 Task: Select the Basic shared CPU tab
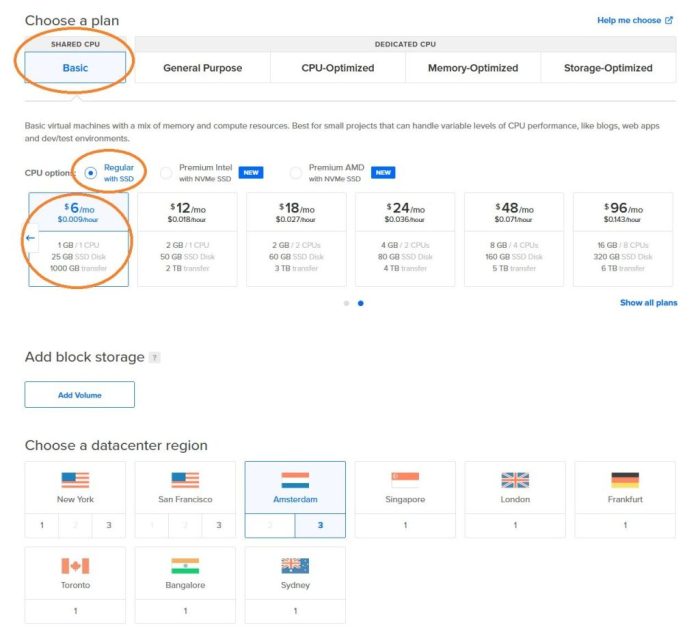coord(75,68)
